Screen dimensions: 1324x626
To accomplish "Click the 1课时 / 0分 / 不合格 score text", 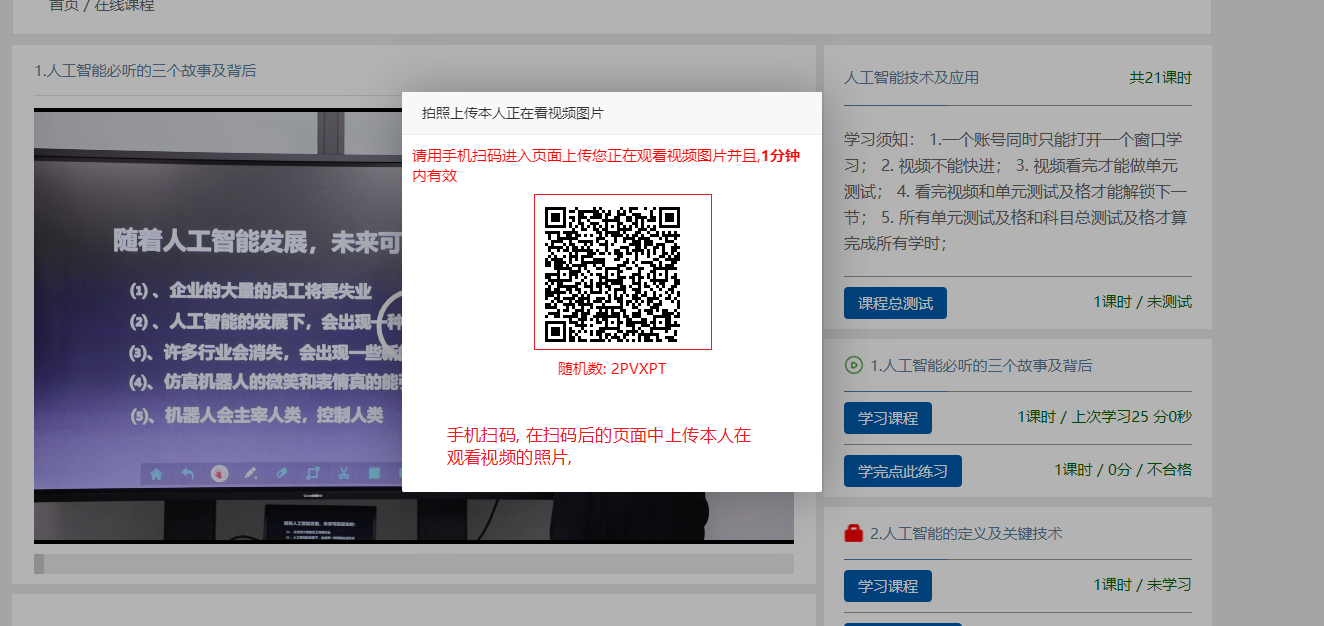I will click(x=1123, y=470).
